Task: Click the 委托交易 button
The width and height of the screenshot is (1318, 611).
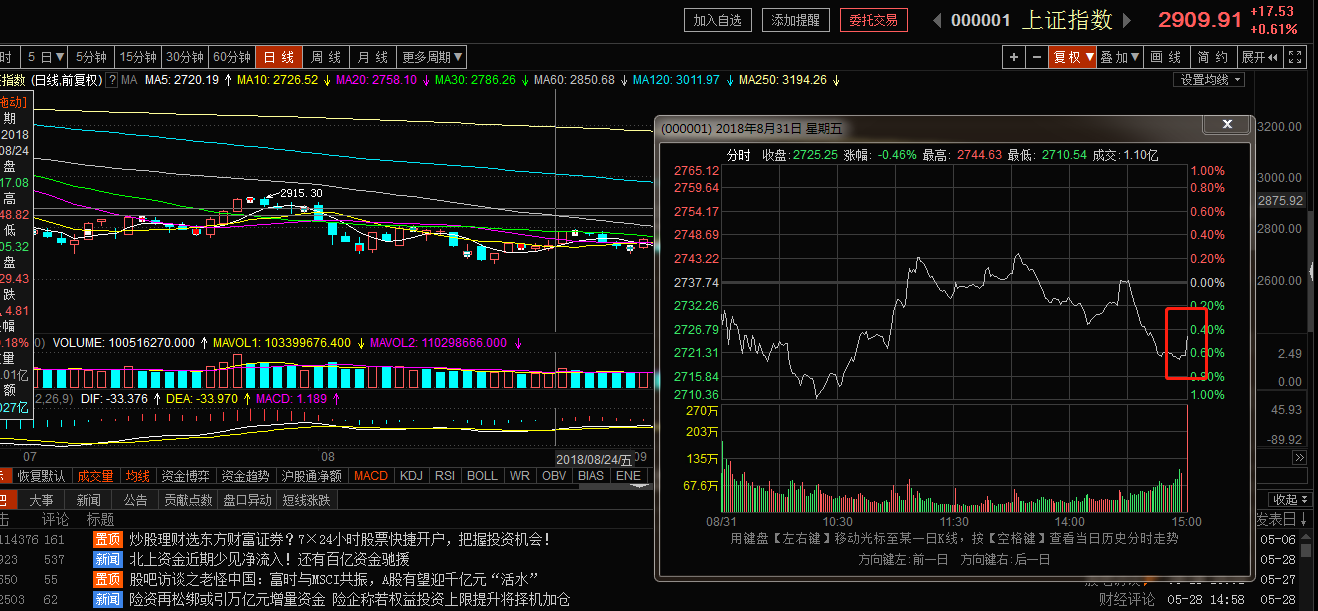Action: click(873, 20)
